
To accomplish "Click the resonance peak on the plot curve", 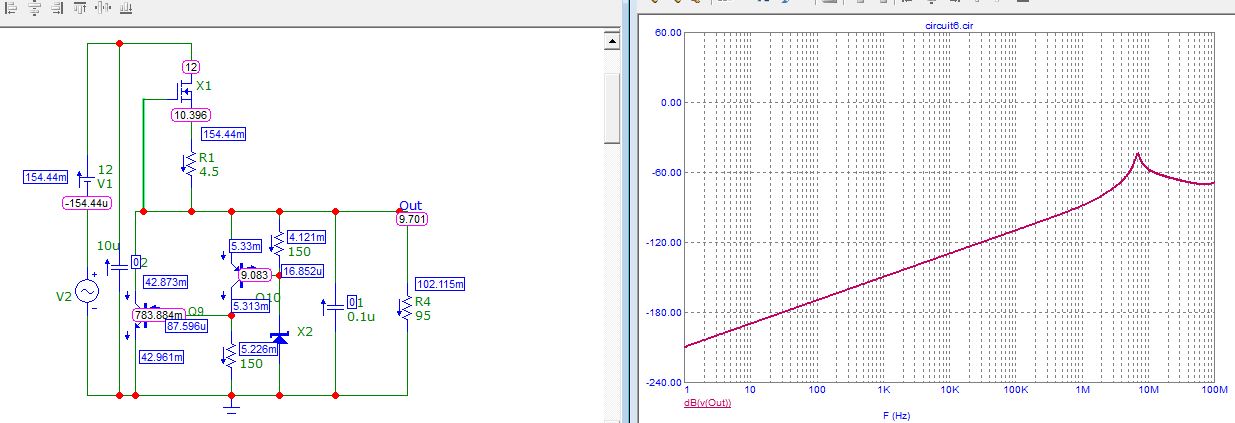I will click(x=1137, y=155).
